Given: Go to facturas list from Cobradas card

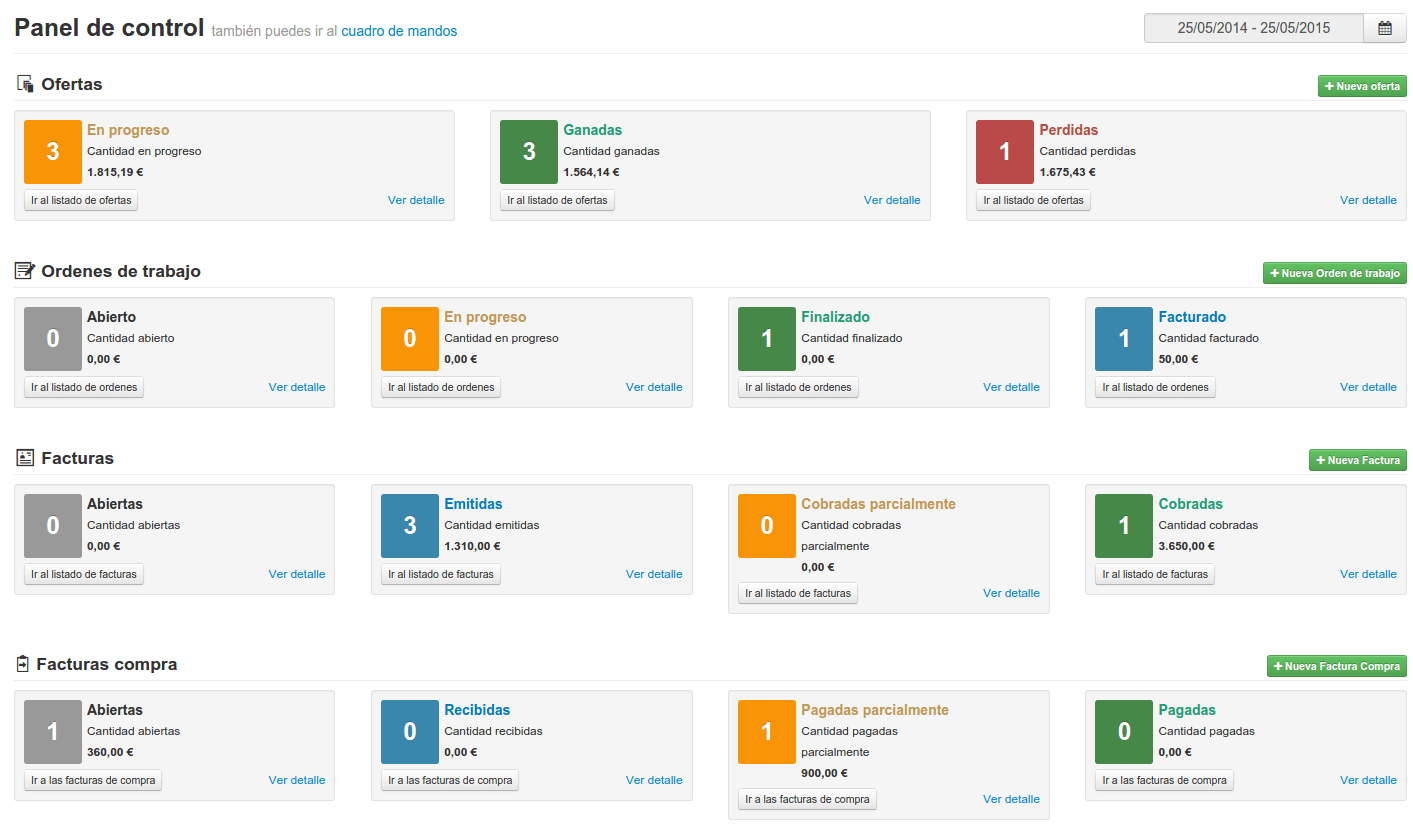Looking at the screenshot, I should [1155, 574].
